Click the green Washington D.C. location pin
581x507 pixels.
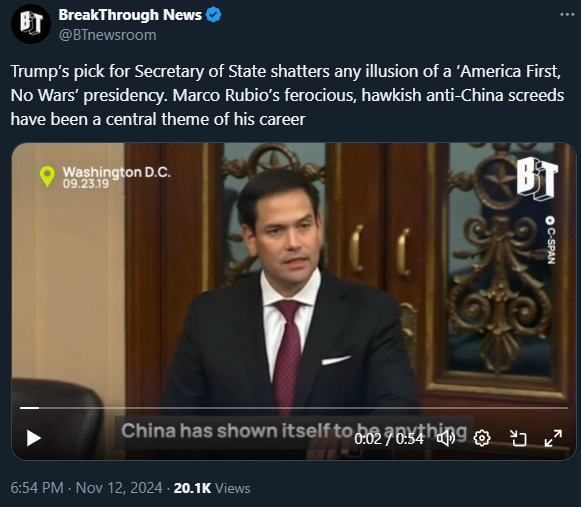47,176
